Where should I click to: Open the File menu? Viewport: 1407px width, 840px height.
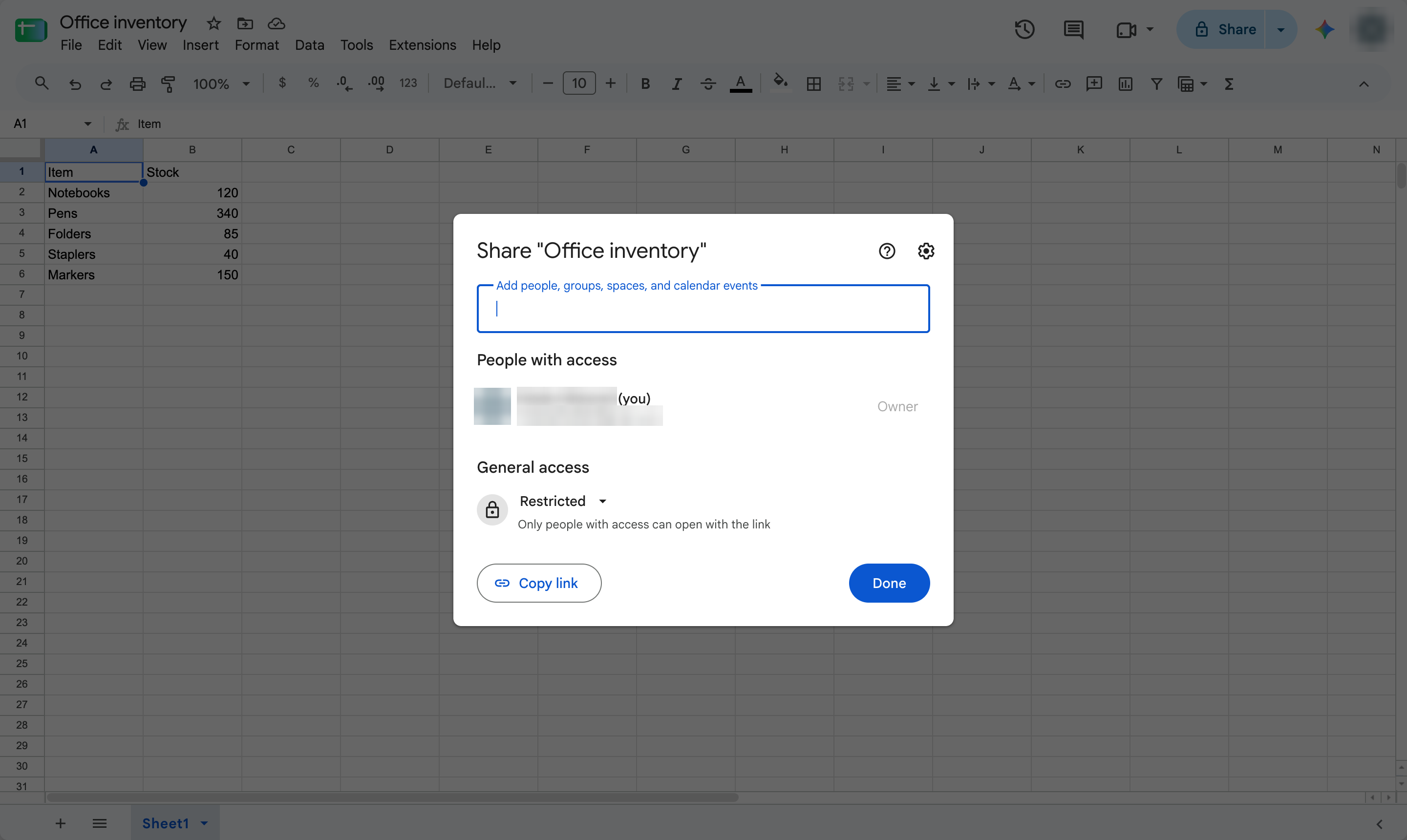coord(71,45)
